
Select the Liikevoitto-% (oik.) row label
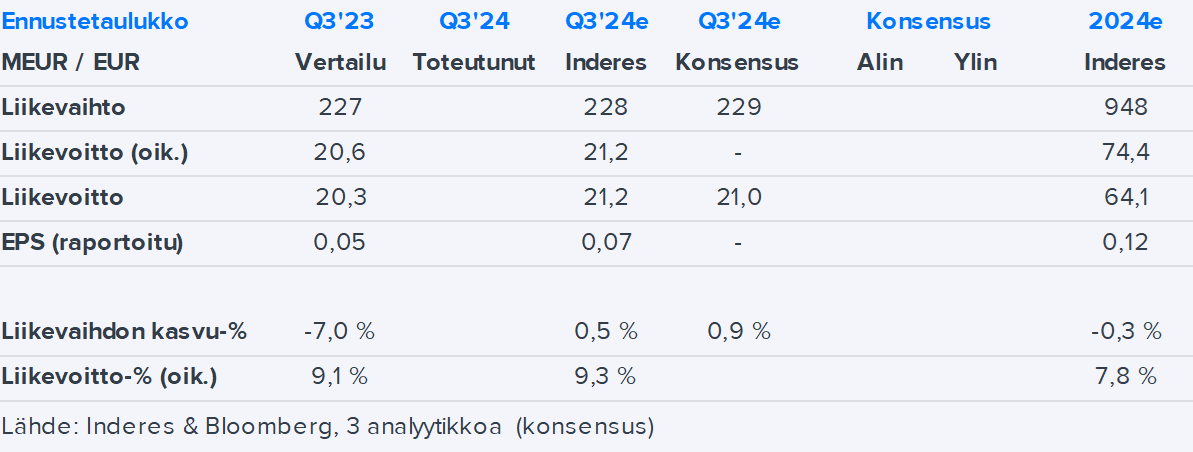110,376
